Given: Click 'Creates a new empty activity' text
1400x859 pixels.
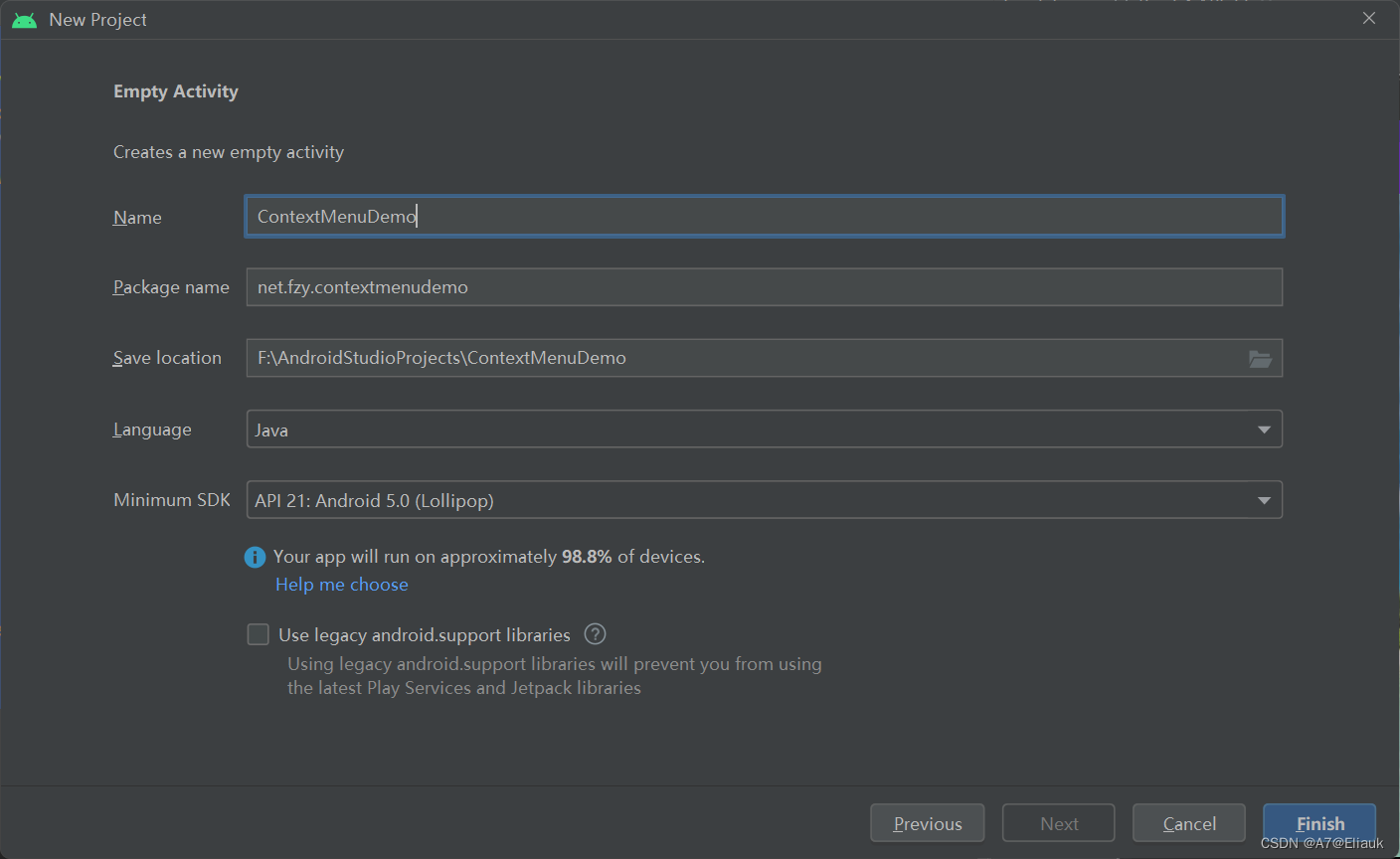Looking at the screenshot, I should 229,152.
